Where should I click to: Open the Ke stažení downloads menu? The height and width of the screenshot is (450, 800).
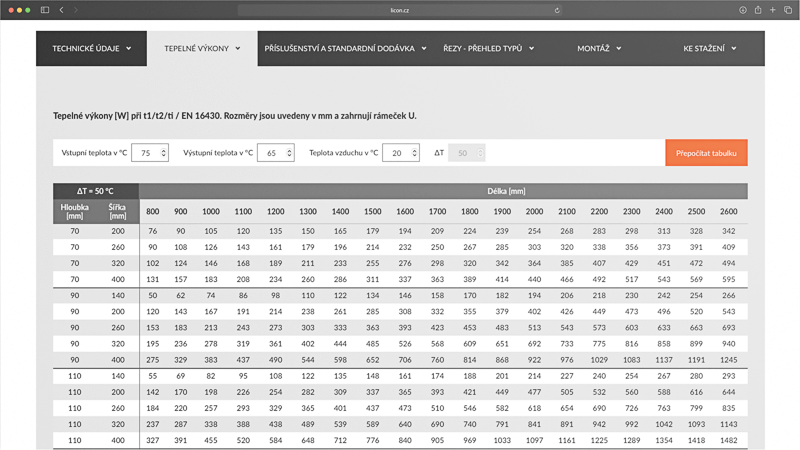[x=709, y=48]
